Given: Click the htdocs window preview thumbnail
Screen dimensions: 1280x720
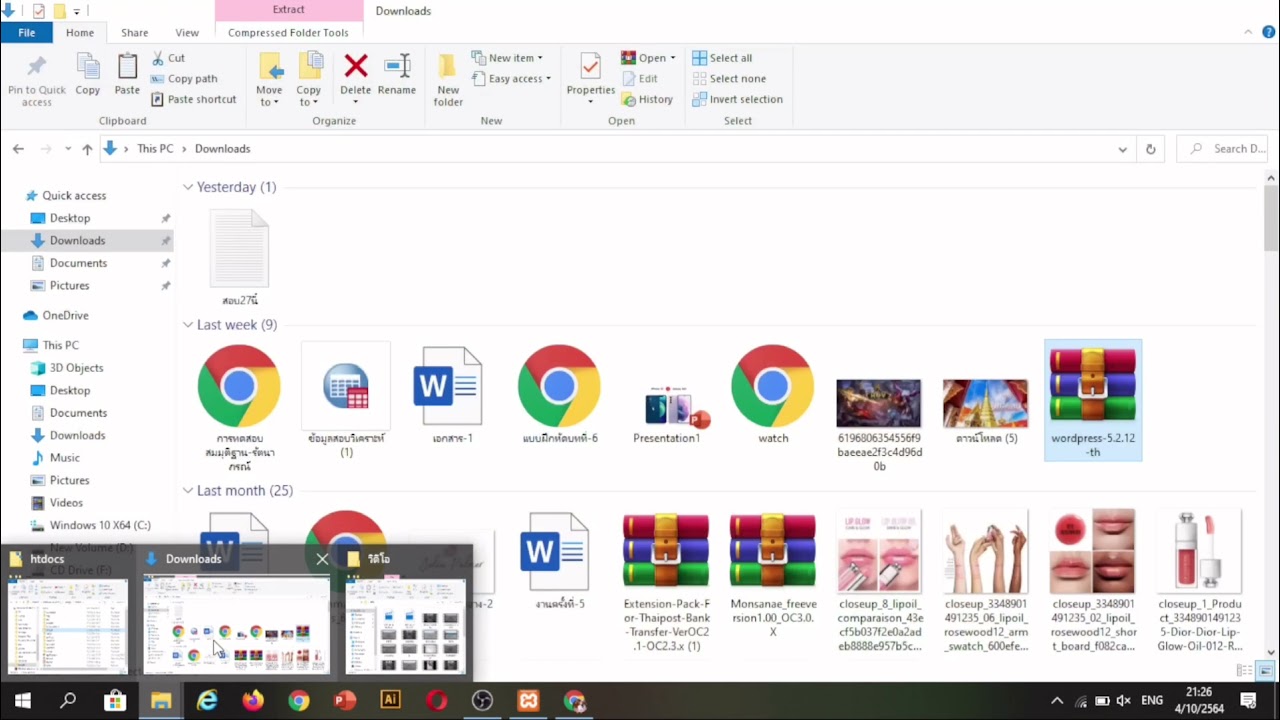Looking at the screenshot, I should [x=68, y=626].
